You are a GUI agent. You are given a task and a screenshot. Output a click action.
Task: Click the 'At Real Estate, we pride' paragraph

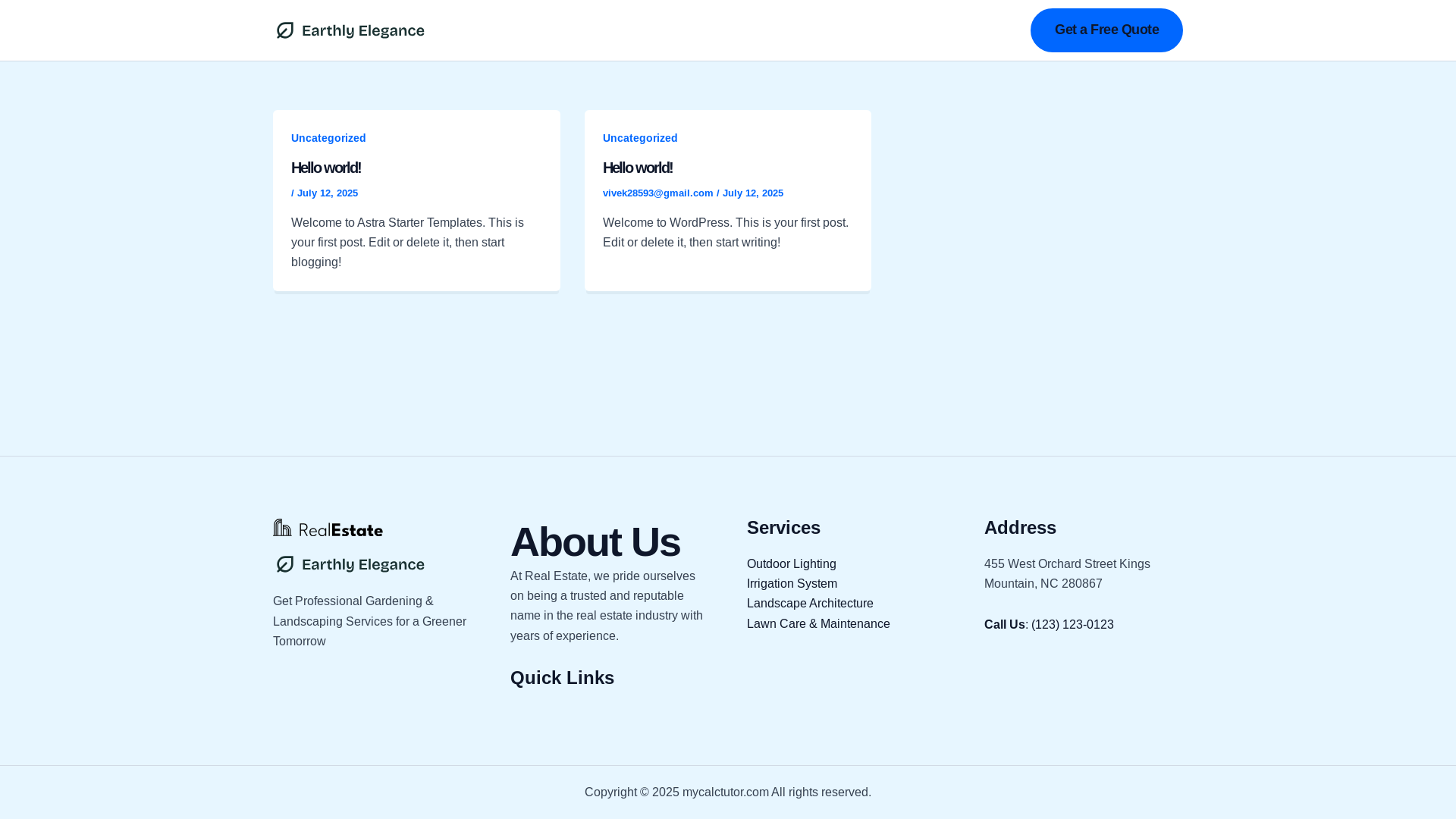coord(607,606)
